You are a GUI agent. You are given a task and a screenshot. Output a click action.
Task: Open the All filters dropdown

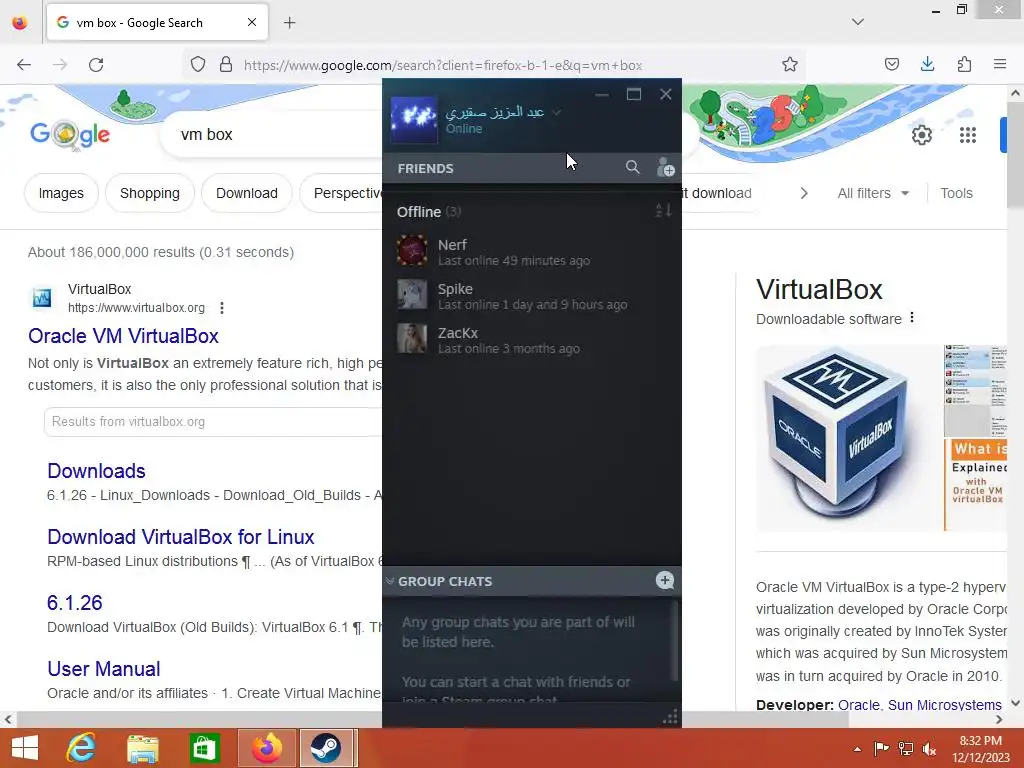coord(873,193)
